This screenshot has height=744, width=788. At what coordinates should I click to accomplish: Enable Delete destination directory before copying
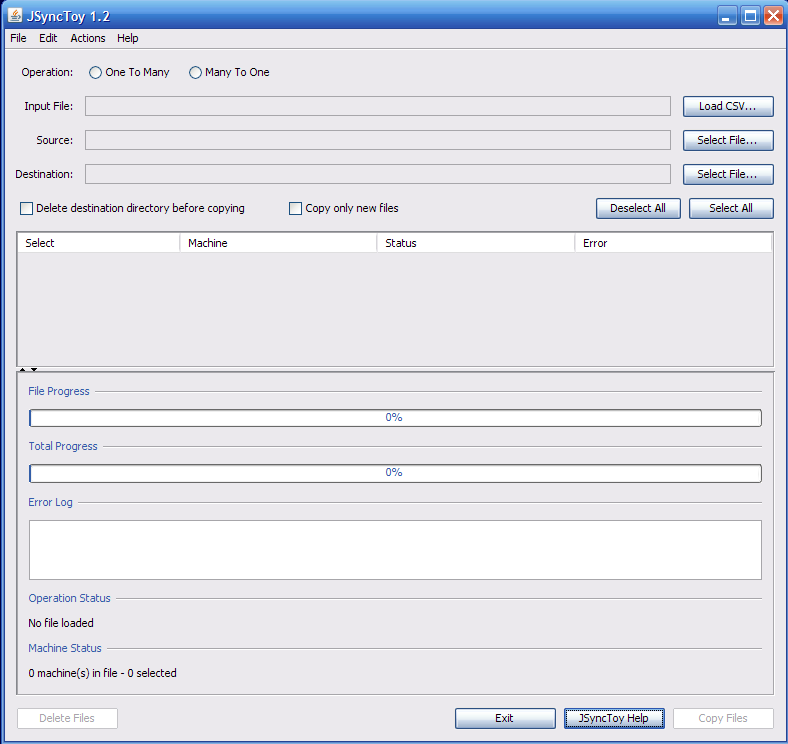27,209
